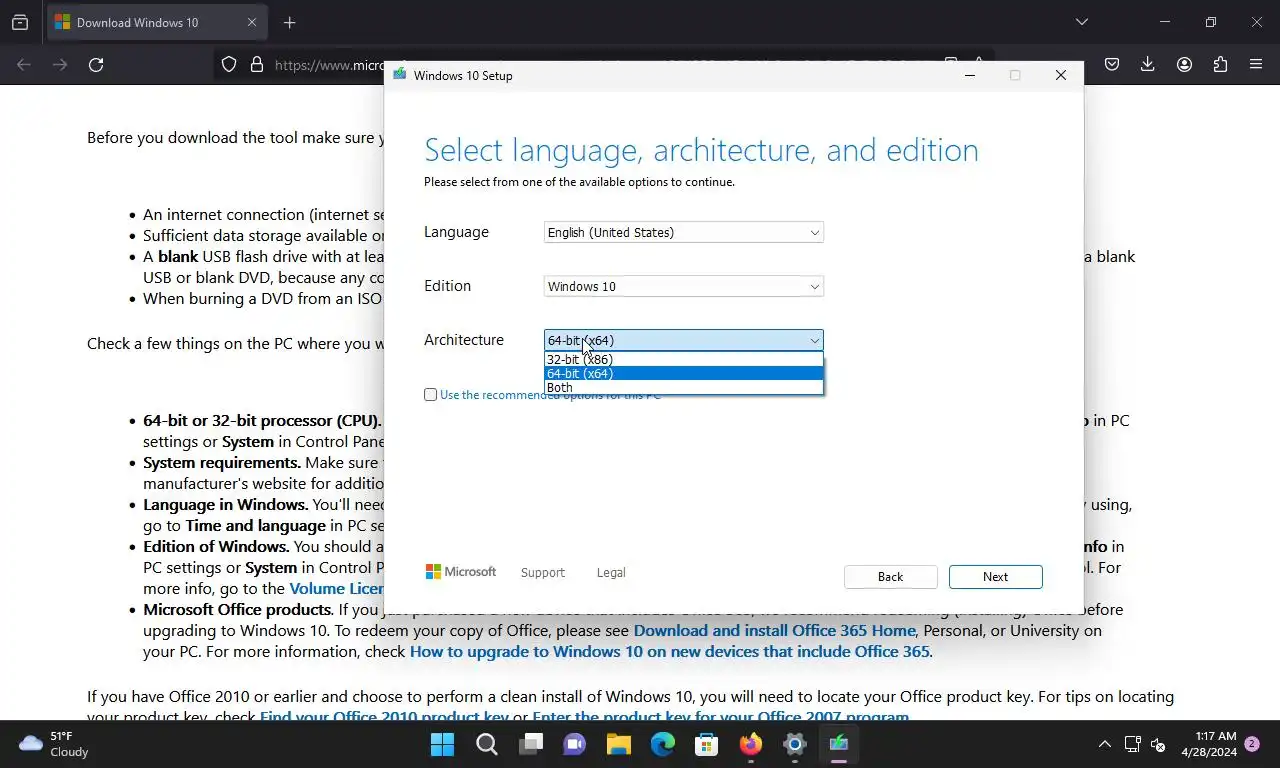Open taskbar Search
This screenshot has width=1280, height=768.
[x=487, y=744]
